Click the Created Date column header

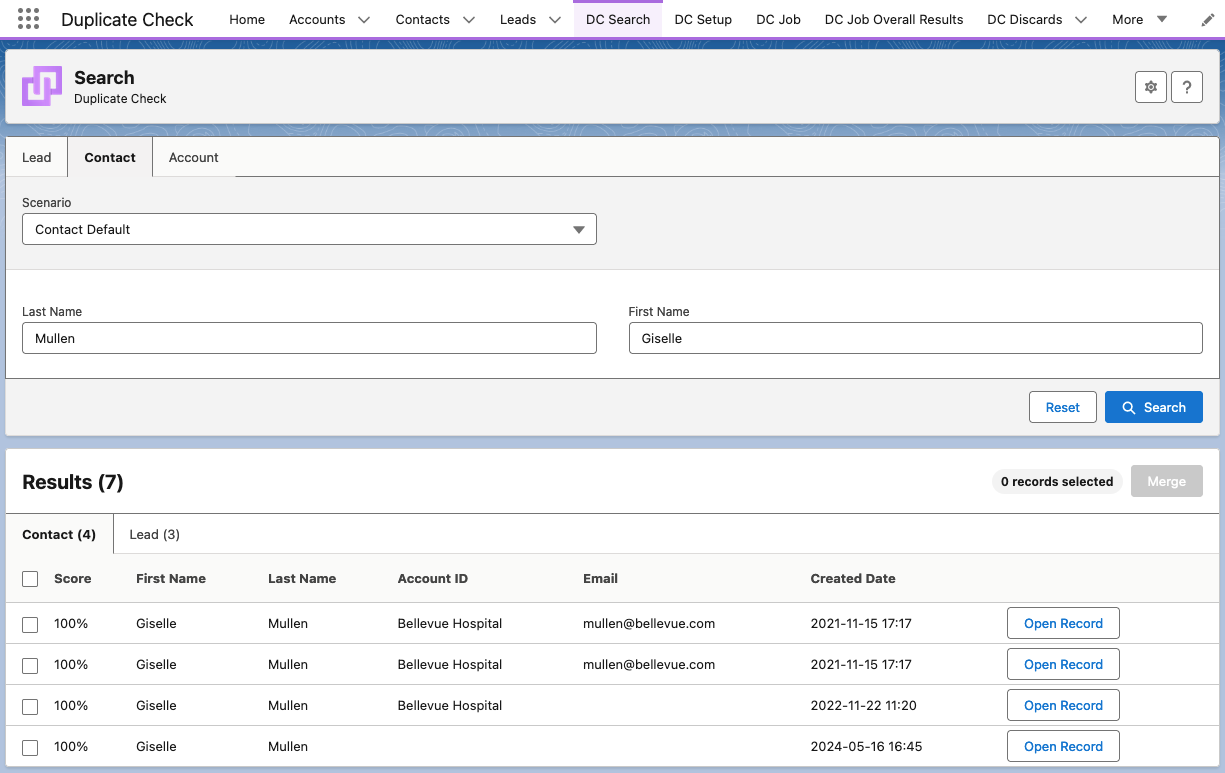point(853,578)
